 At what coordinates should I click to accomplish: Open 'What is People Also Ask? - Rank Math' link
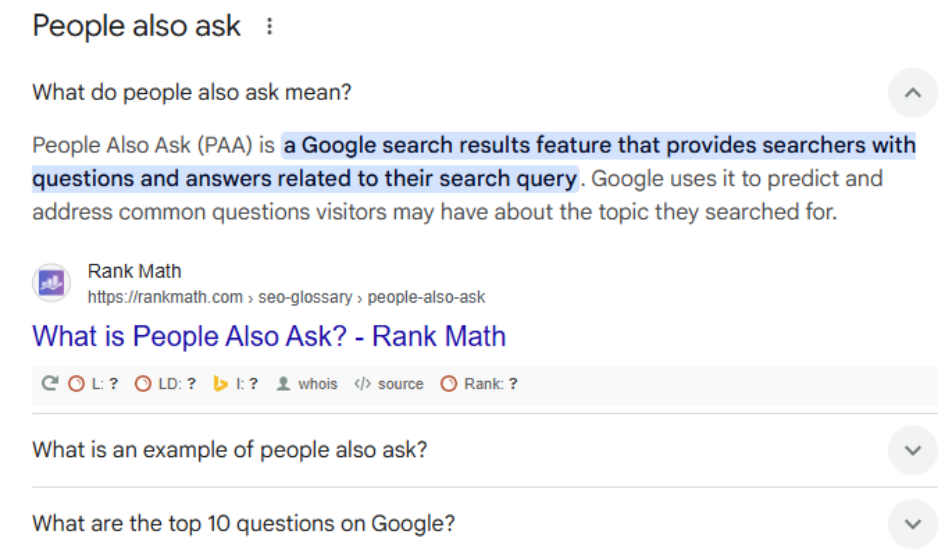tap(269, 336)
